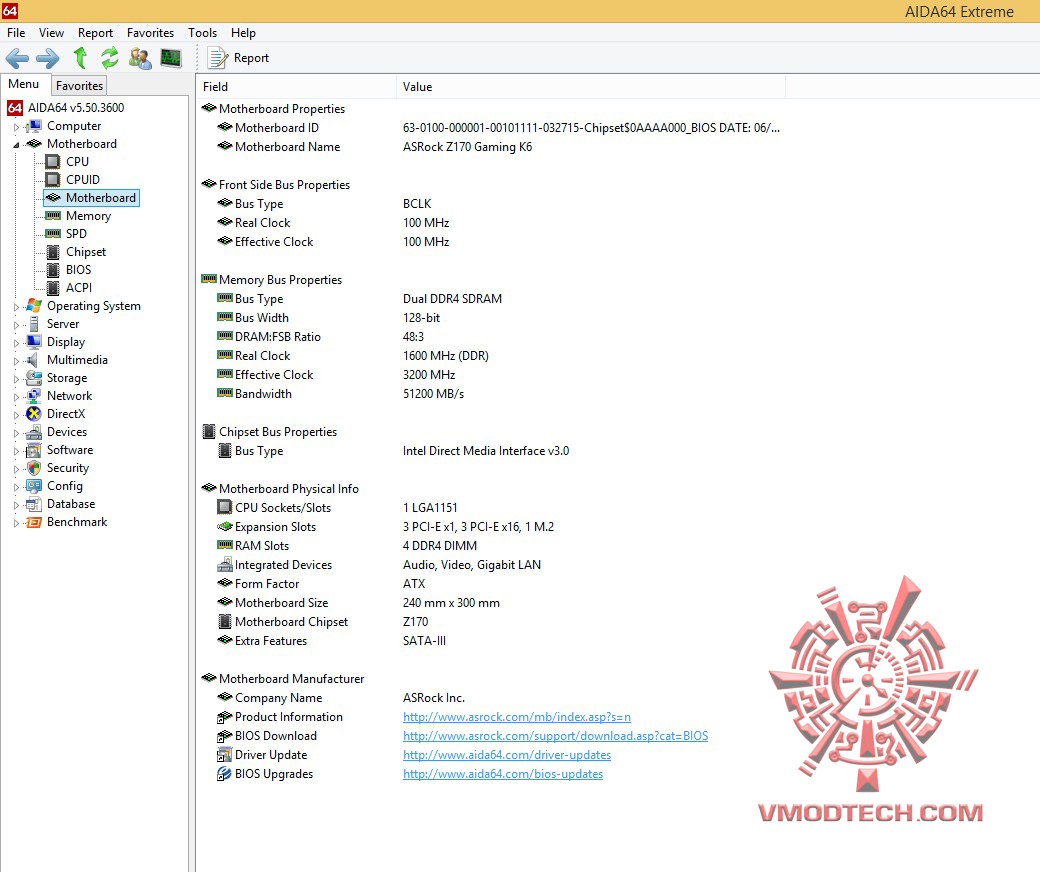Switch to the Favorites tab
Image resolution: width=1040 pixels, height=872 pixels.
coord(79,86)
